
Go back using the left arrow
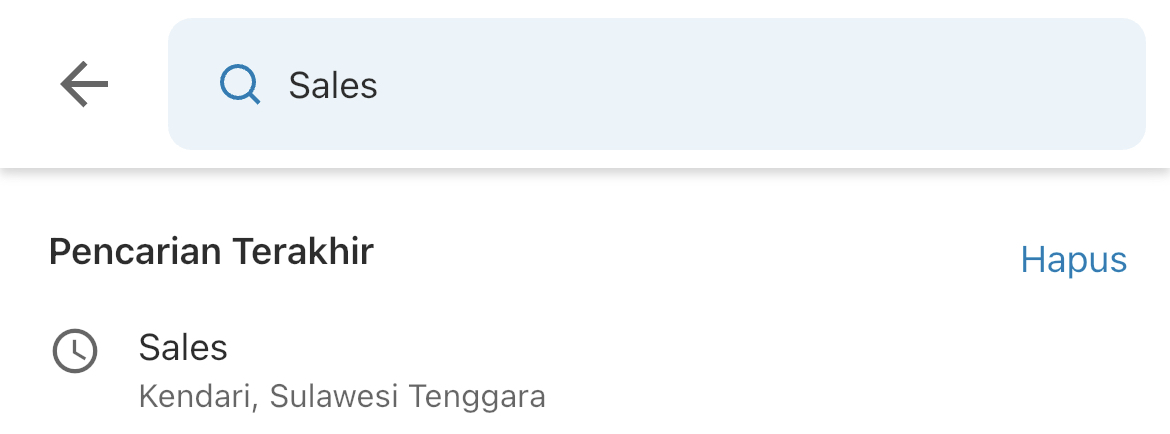click(x=84, y=84)
